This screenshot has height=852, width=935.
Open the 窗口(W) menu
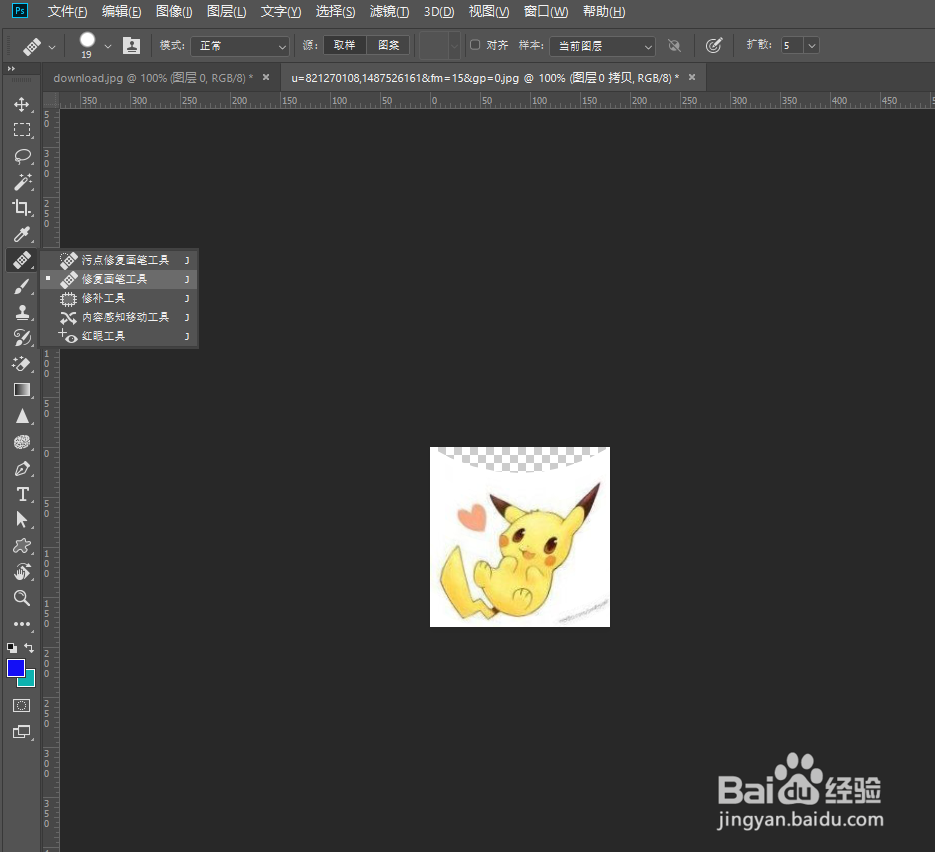pyautogui.click(x=546, y=11)
